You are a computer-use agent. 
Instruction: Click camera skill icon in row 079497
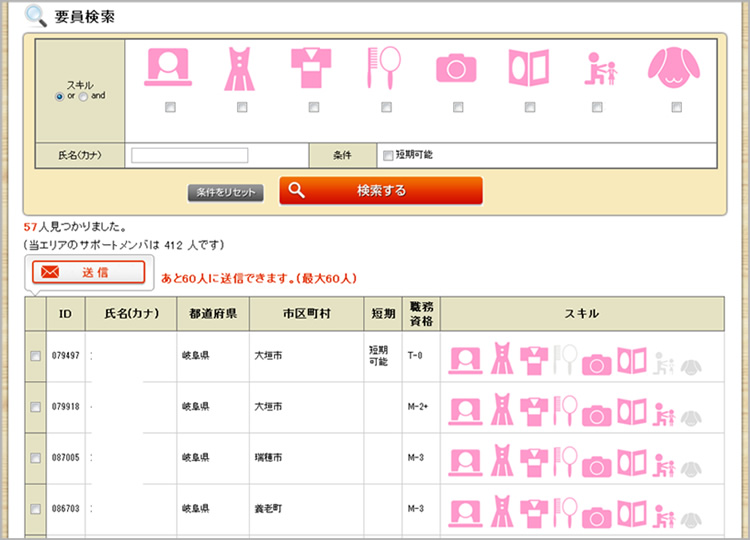(x=596, y=364)
